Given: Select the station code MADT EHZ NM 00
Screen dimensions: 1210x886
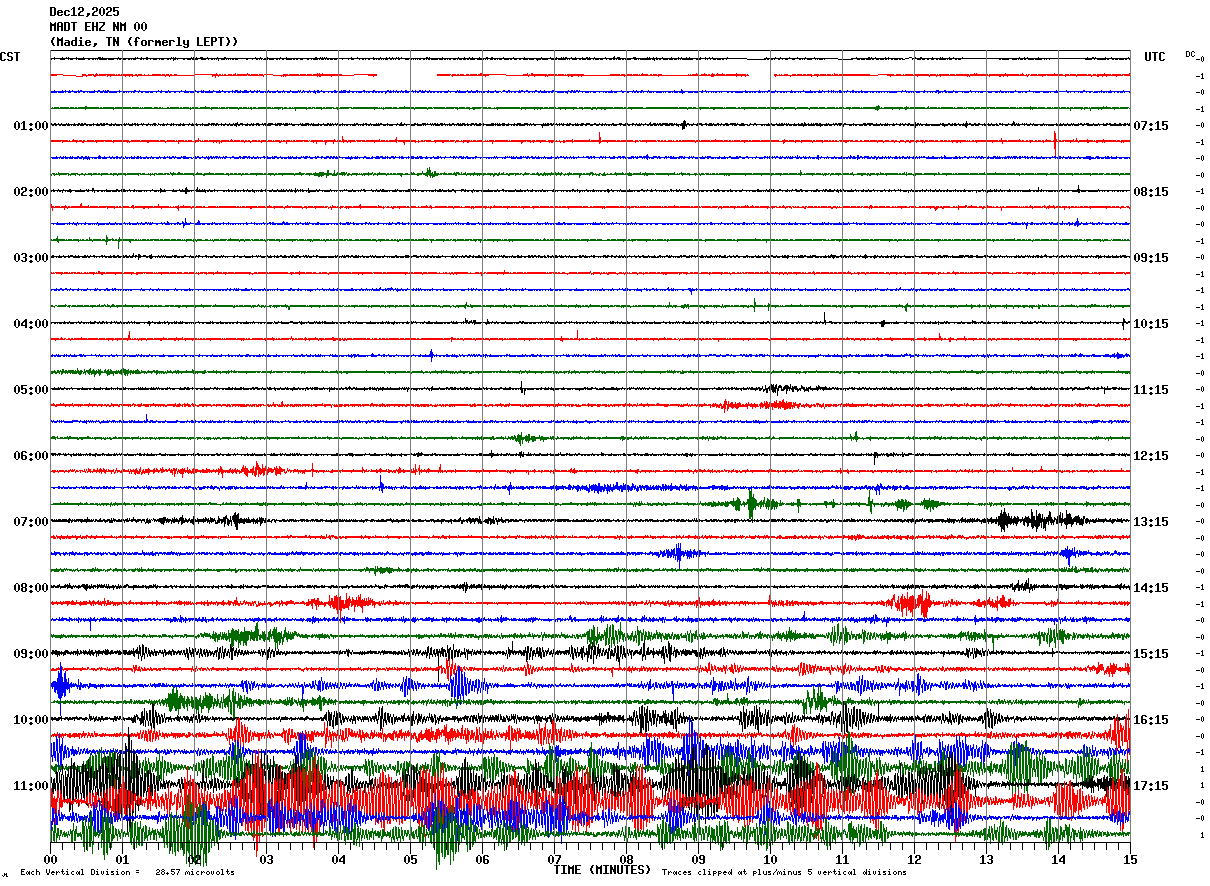Looking at the screenshot, I should point(99,27).
